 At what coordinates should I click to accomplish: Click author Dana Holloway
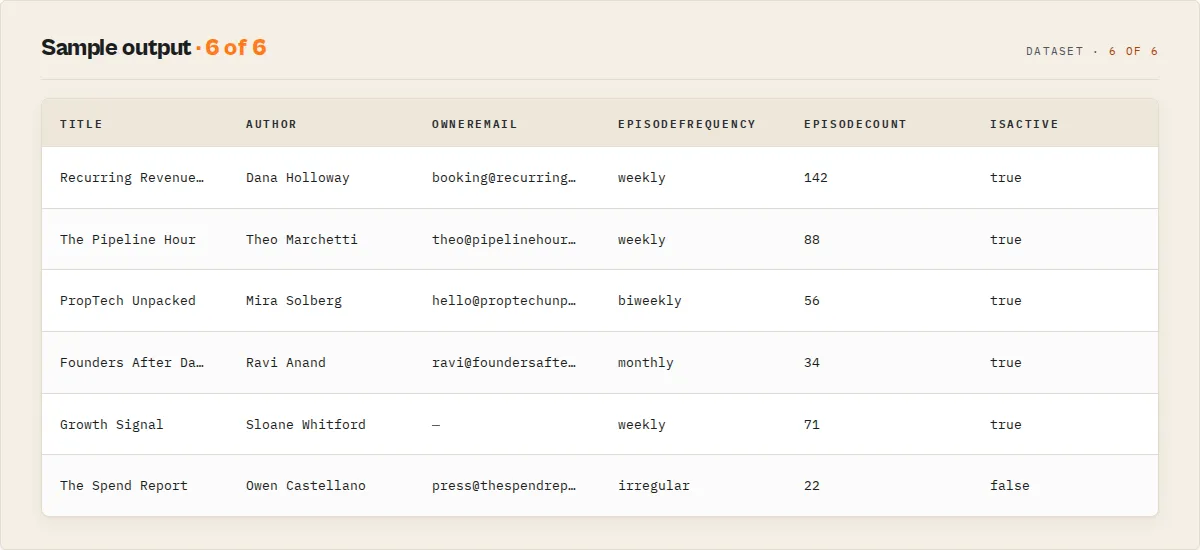pos(298,178)
